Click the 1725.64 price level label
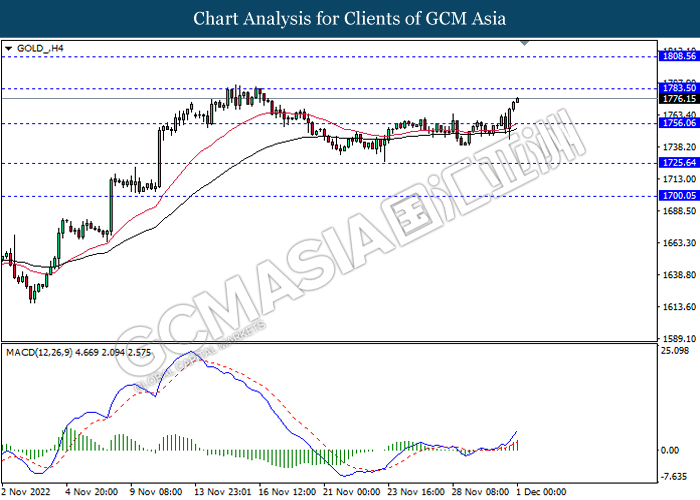 tap(679, 162)
